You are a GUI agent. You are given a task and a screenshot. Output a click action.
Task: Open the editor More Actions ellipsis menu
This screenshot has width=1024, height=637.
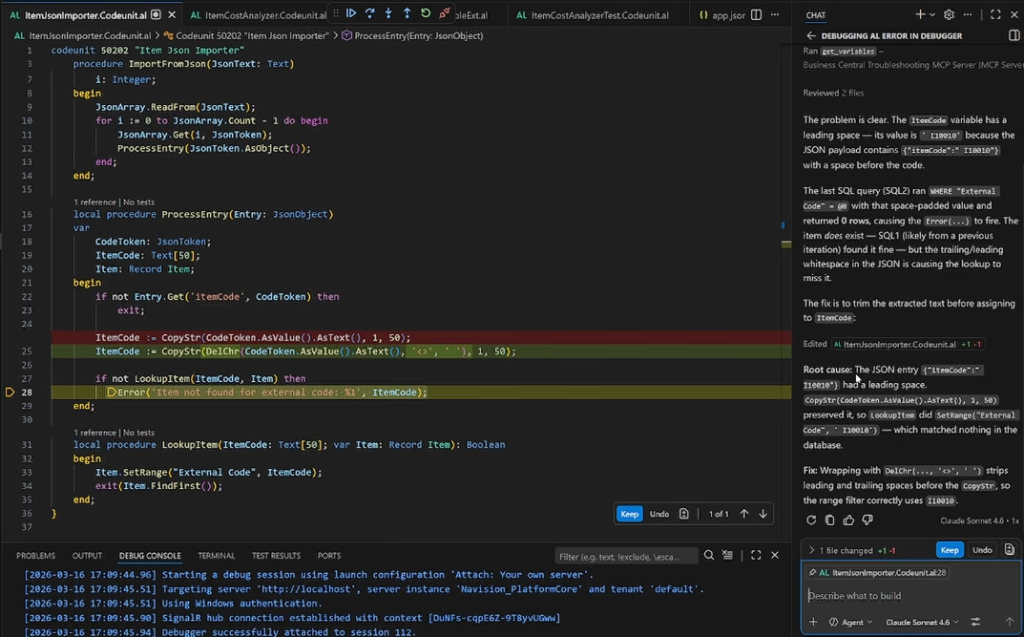pyautogui.click(x=775, y=14)
